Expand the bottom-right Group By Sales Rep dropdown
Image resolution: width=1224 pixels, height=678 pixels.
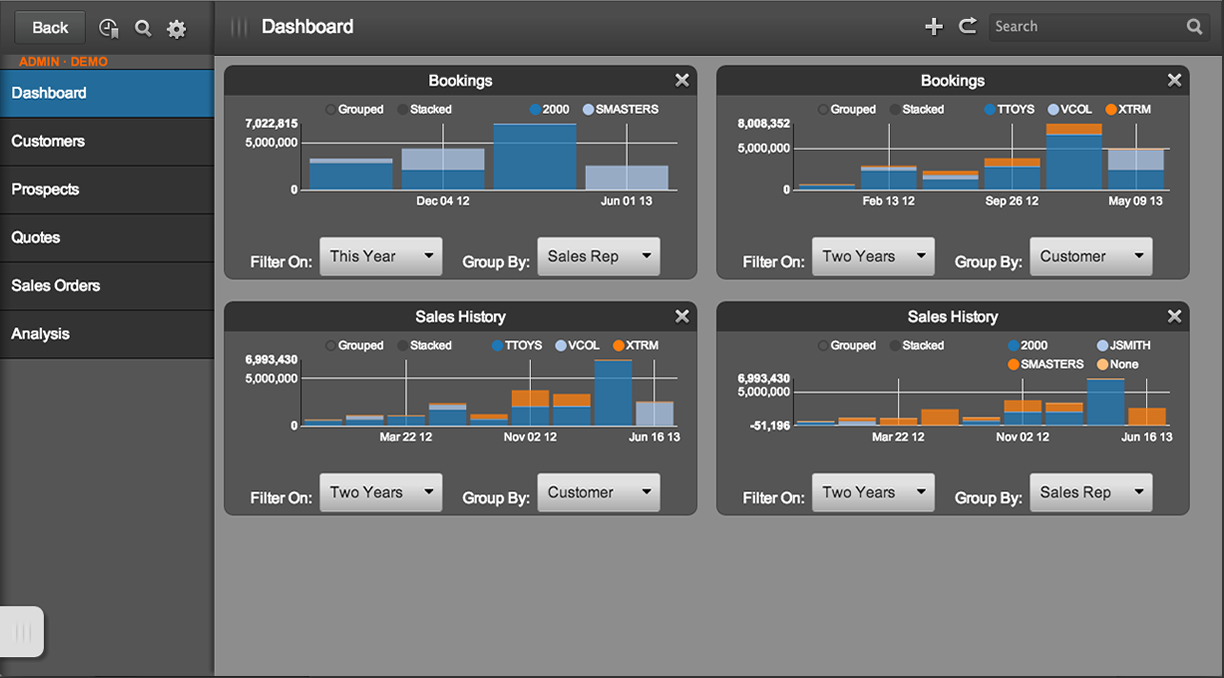point(1091,492)
